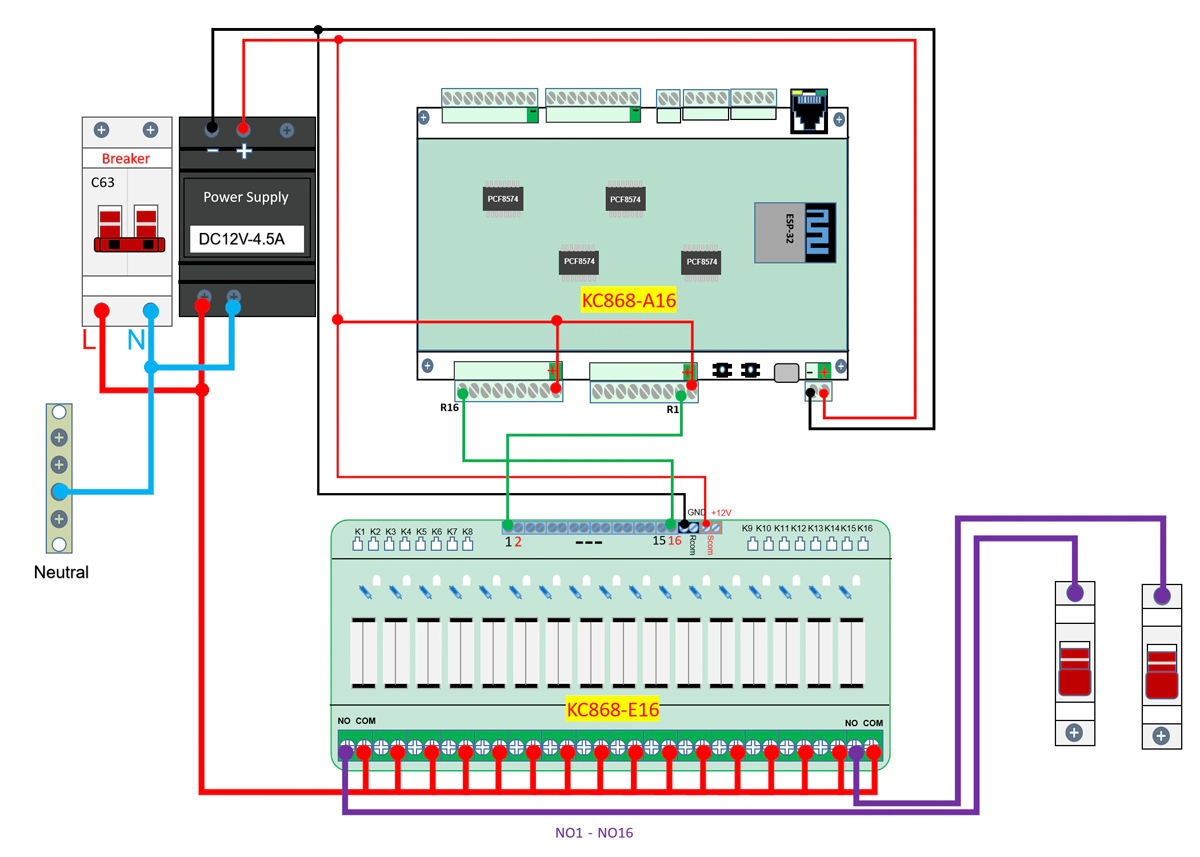
Task: Click the NO1 - NO16 caption
Action: point(594,832)
